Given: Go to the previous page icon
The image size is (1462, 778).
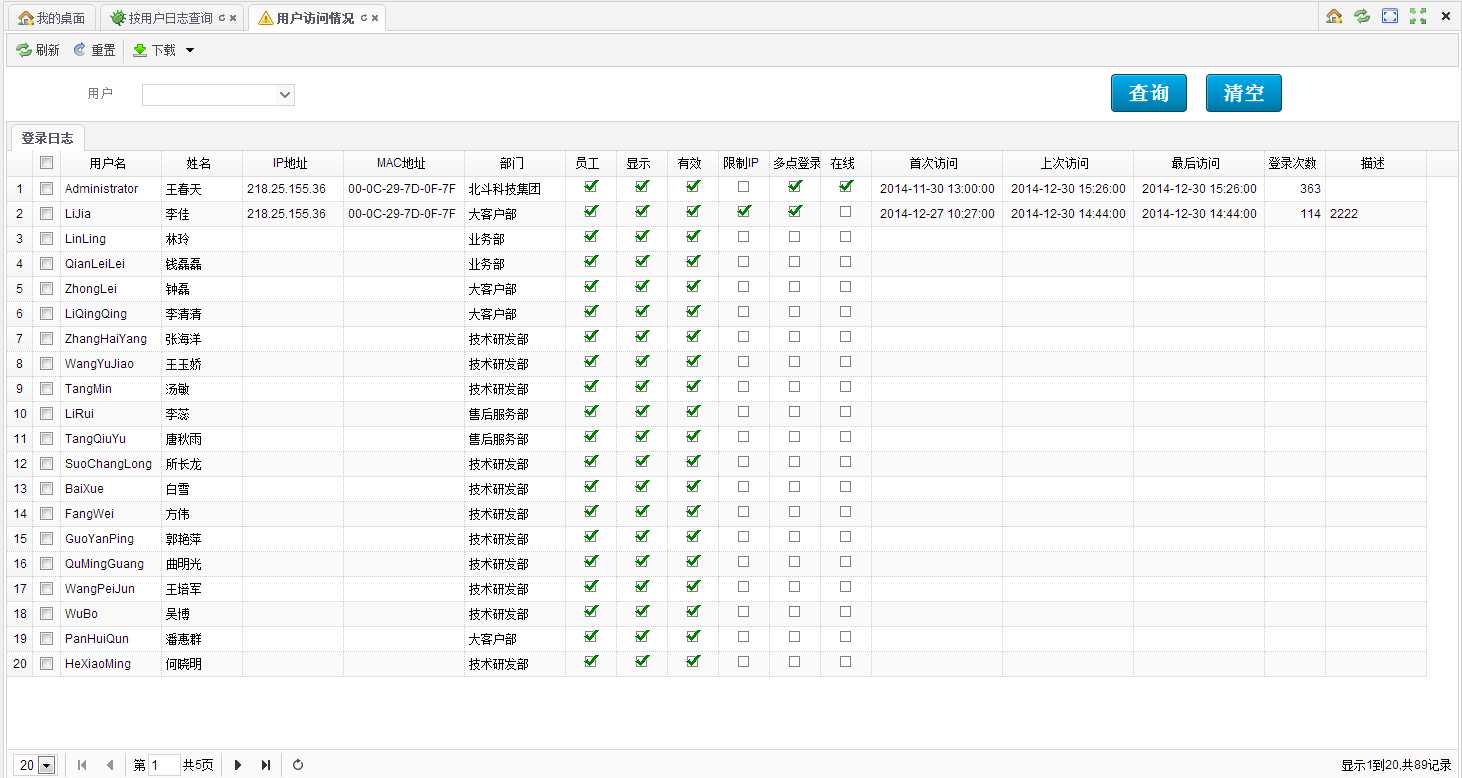Looking at the screenshot, I should point(110,765).
